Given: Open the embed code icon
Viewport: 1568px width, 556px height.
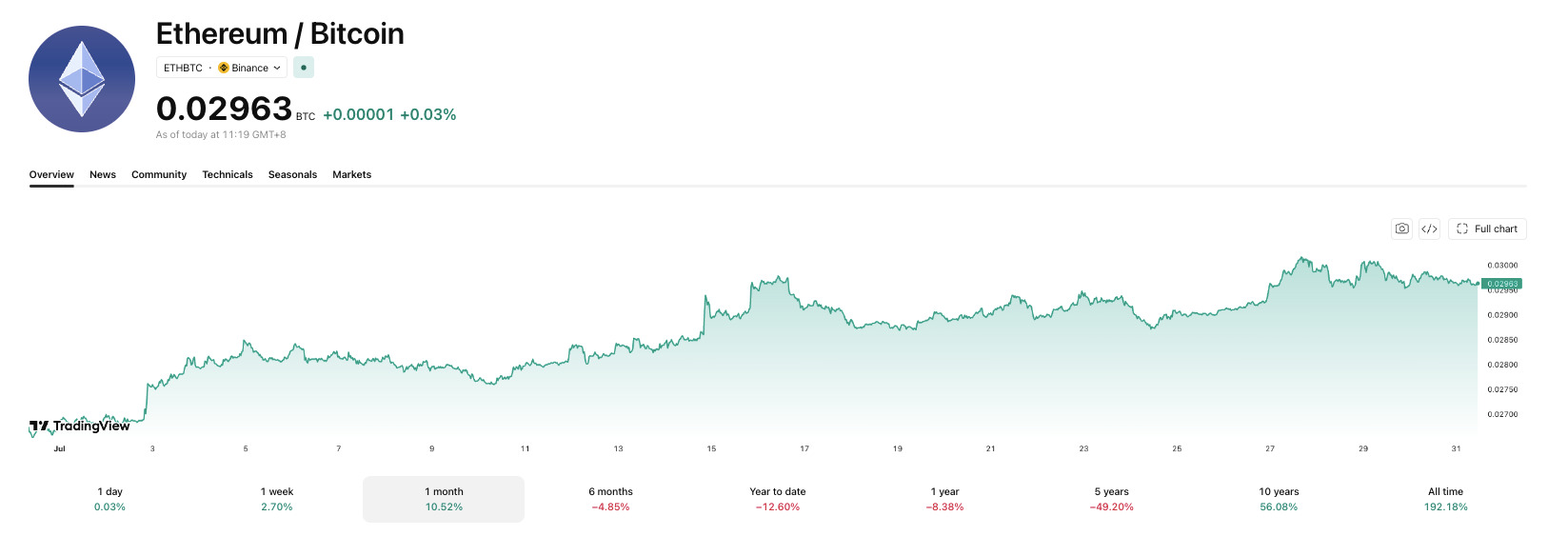Looking at the screenshot, I should tap(1429, 228).
